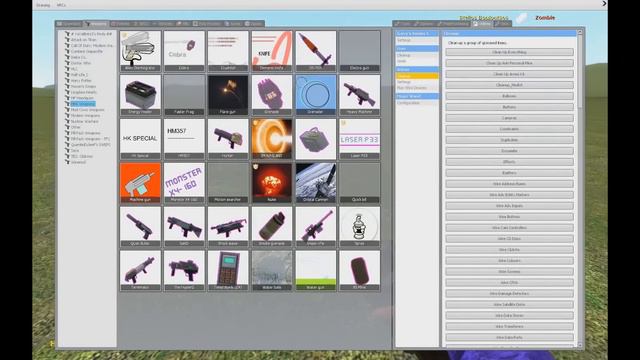Click the Buttons cleanup button
Screen dimensions: 640x360
point(509,107)
